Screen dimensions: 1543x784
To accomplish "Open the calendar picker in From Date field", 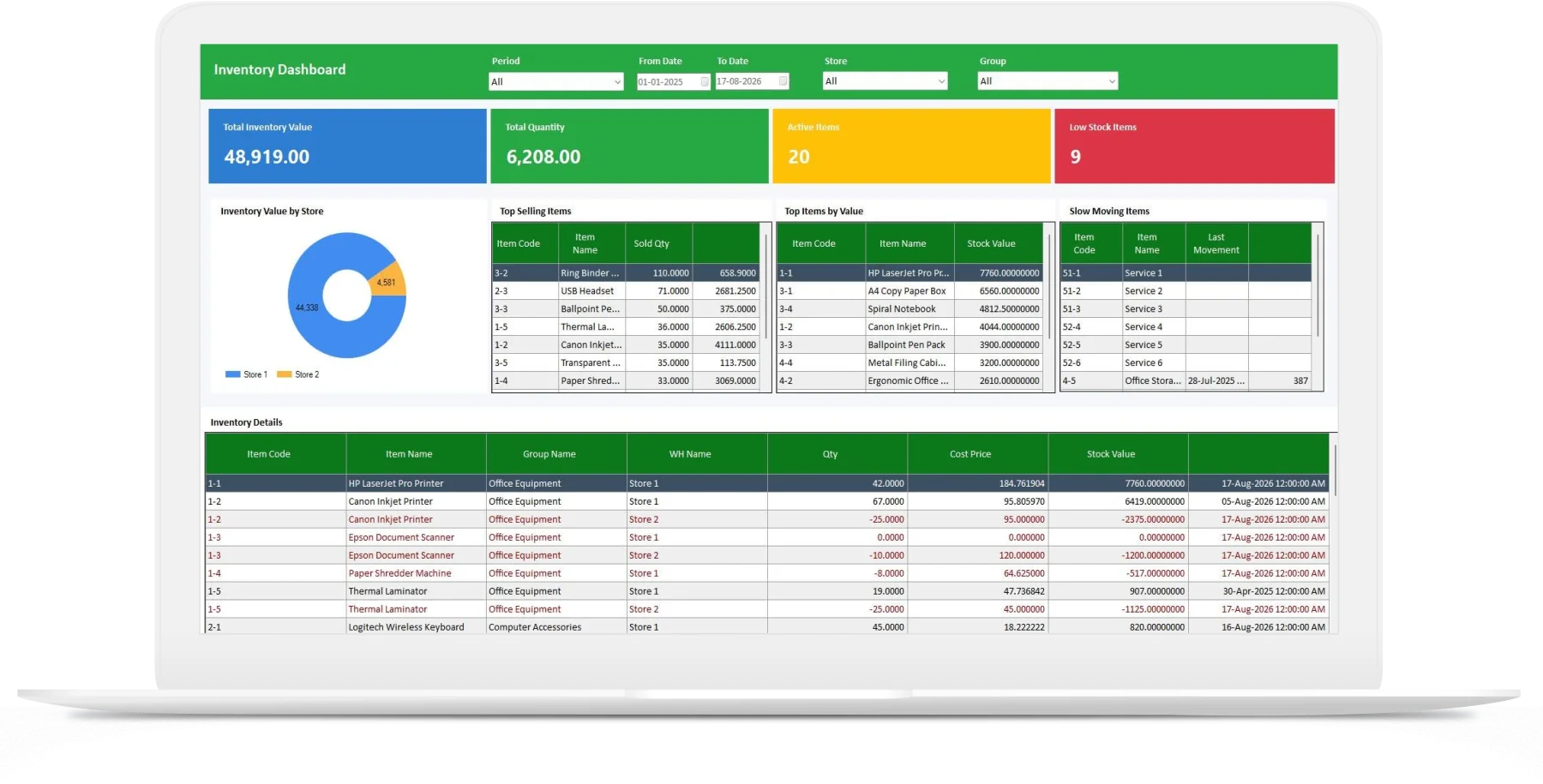I will (x=705, y=81).
